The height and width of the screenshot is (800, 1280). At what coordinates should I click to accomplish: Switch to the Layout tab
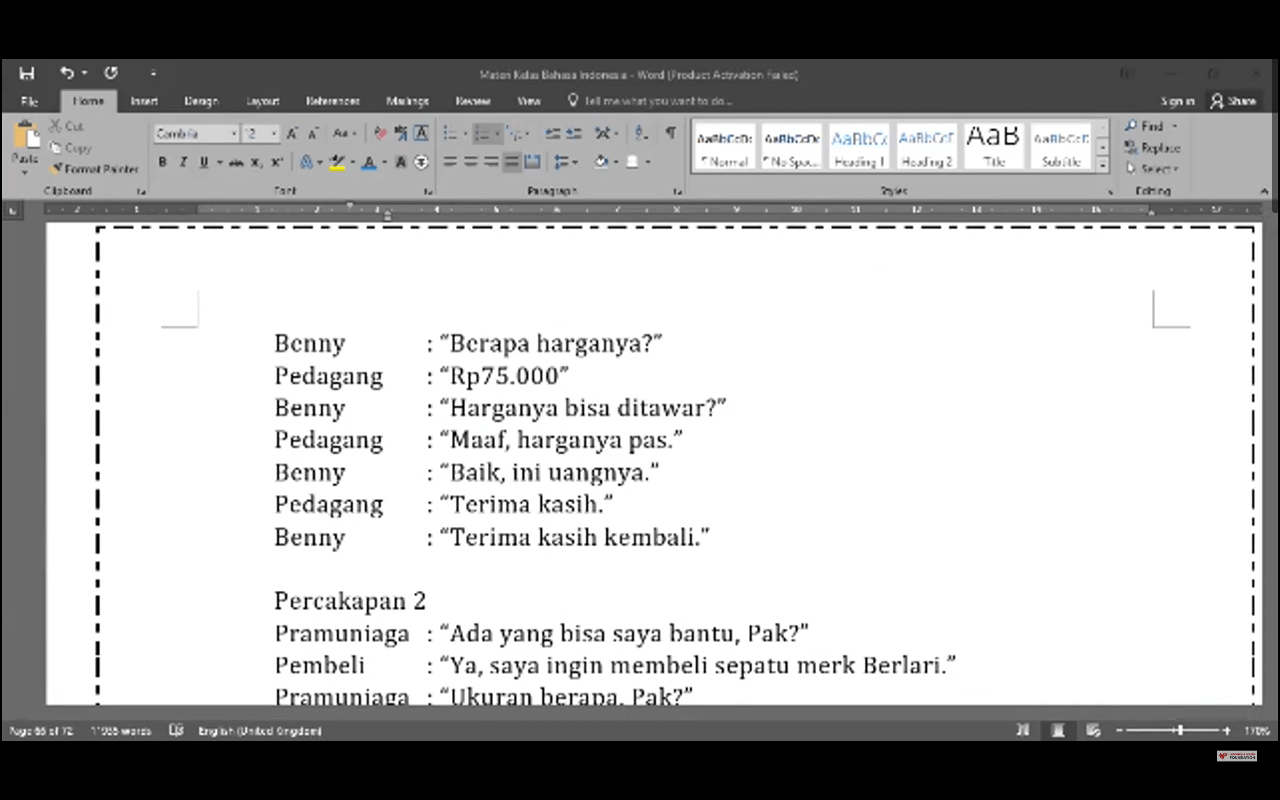tap(263, 101)
